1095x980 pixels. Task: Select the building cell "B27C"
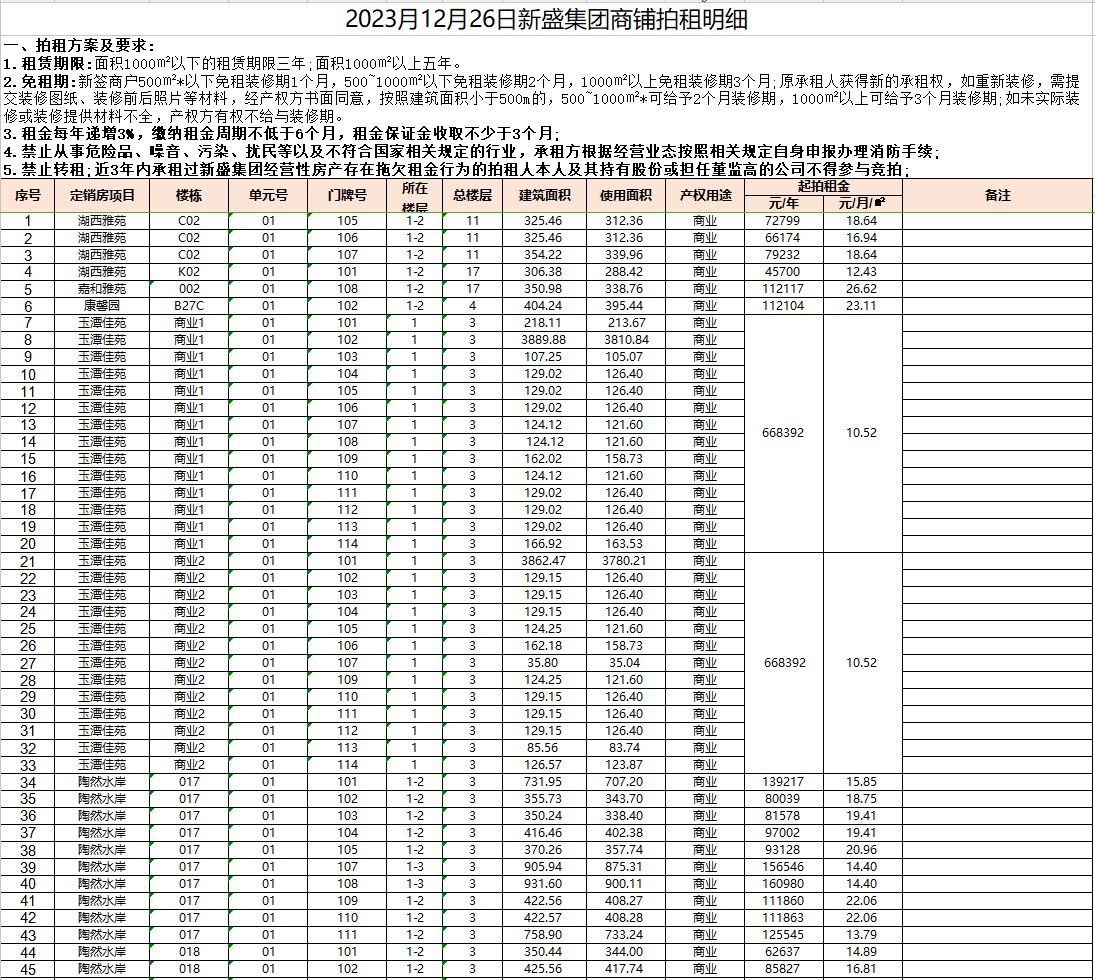(189, 306)
